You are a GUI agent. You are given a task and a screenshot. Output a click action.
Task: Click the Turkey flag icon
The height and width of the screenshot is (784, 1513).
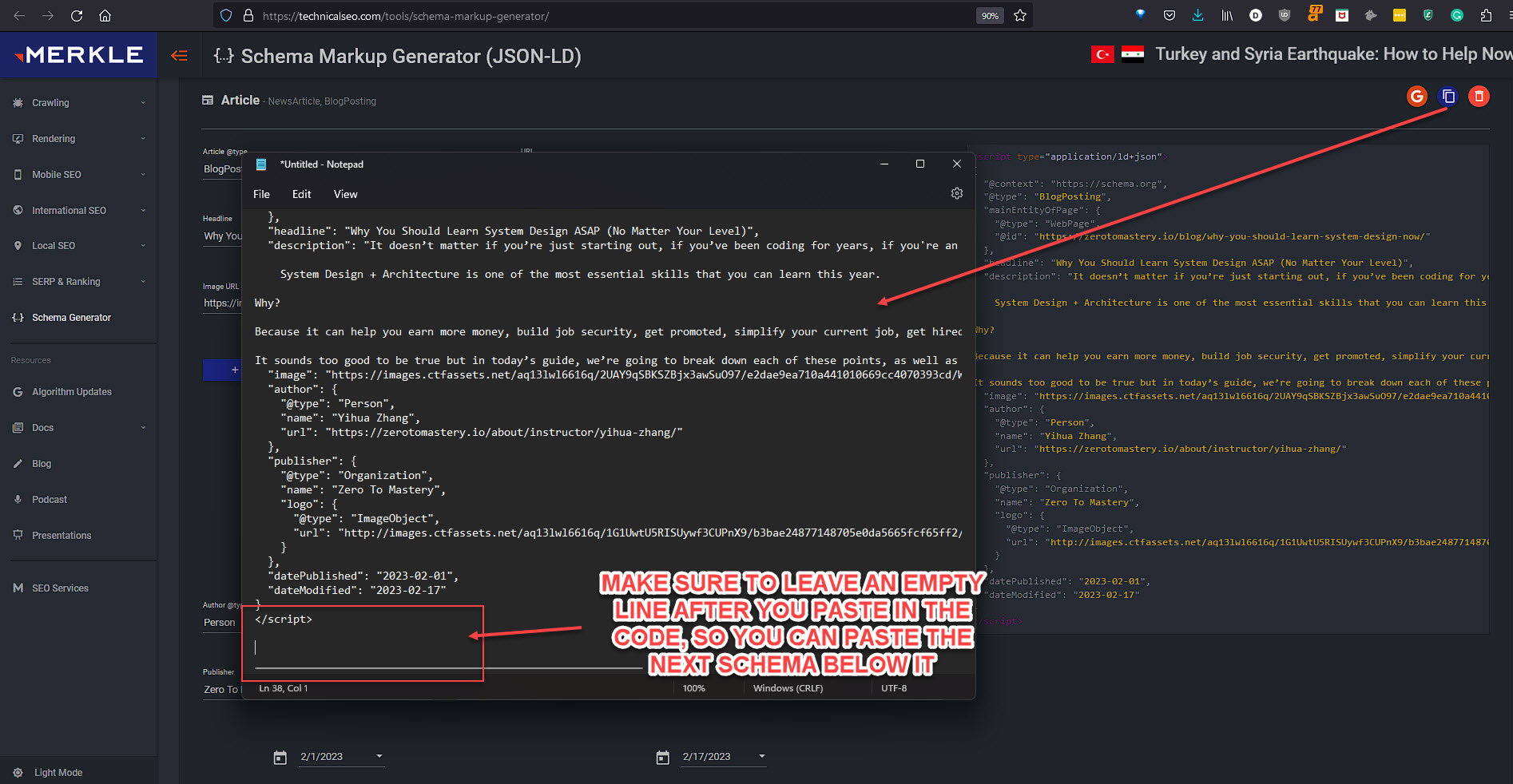1102,54
